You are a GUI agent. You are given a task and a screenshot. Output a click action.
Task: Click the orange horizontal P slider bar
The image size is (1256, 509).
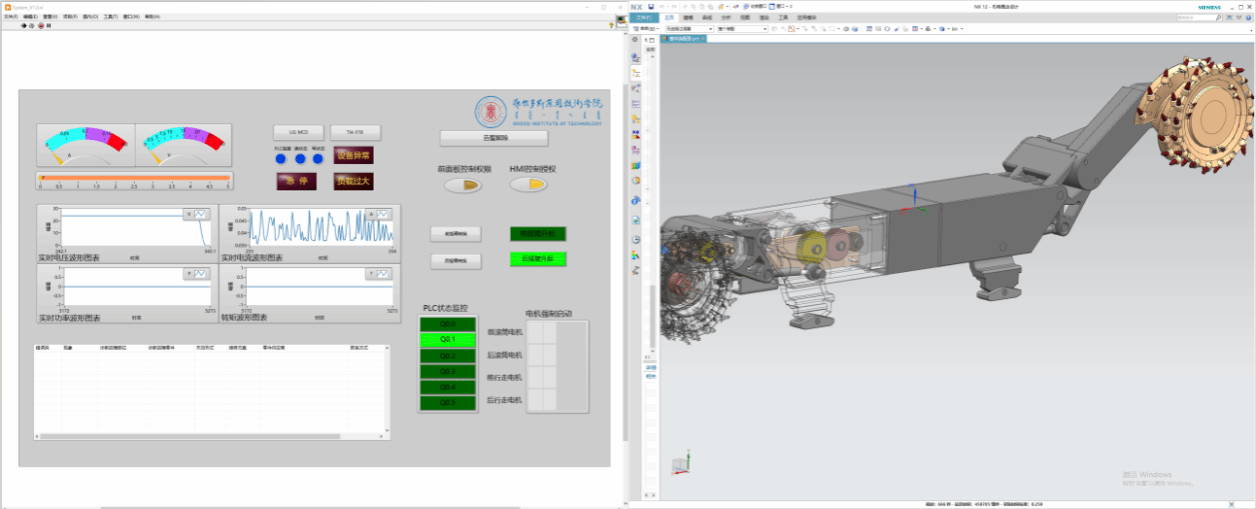point(133,177)
